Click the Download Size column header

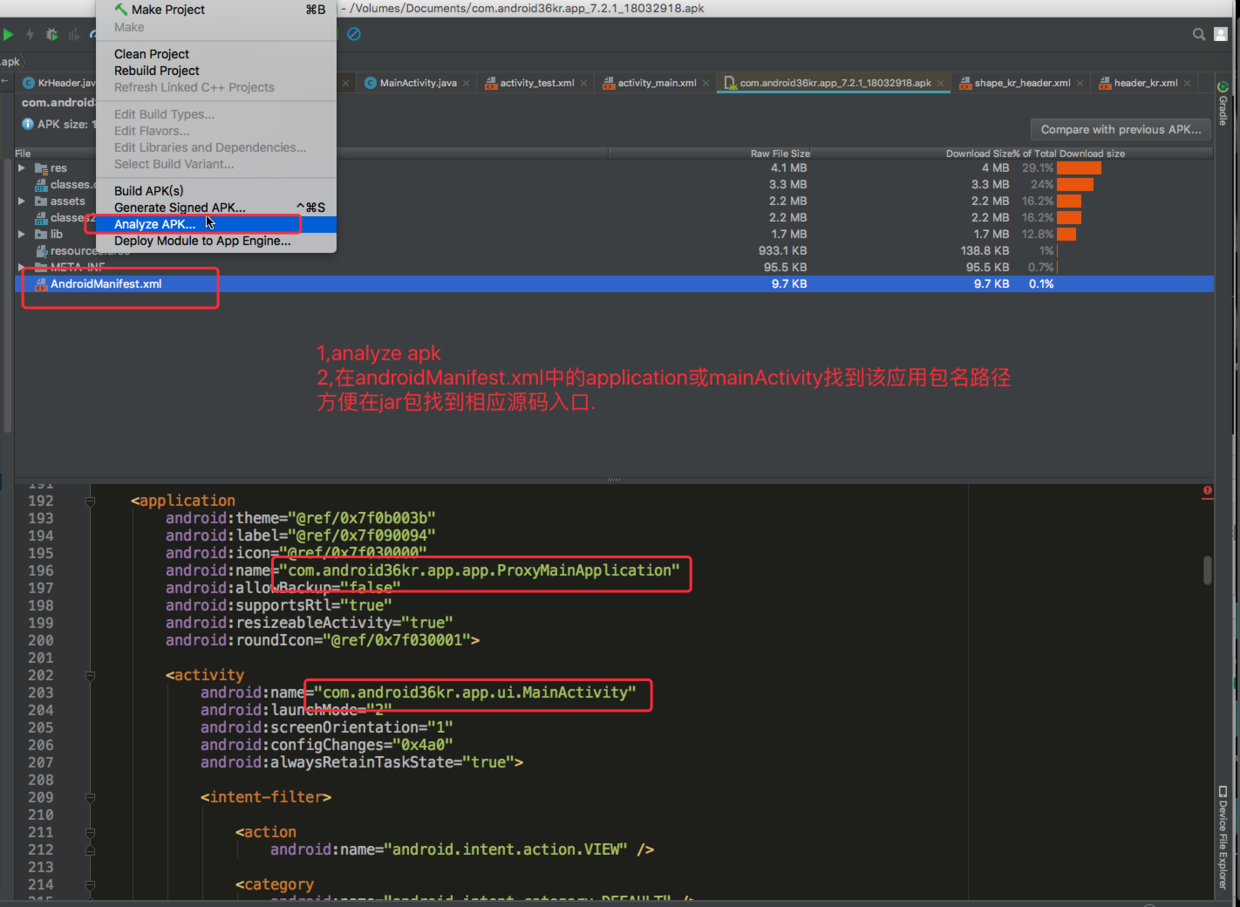pos(979,154)
